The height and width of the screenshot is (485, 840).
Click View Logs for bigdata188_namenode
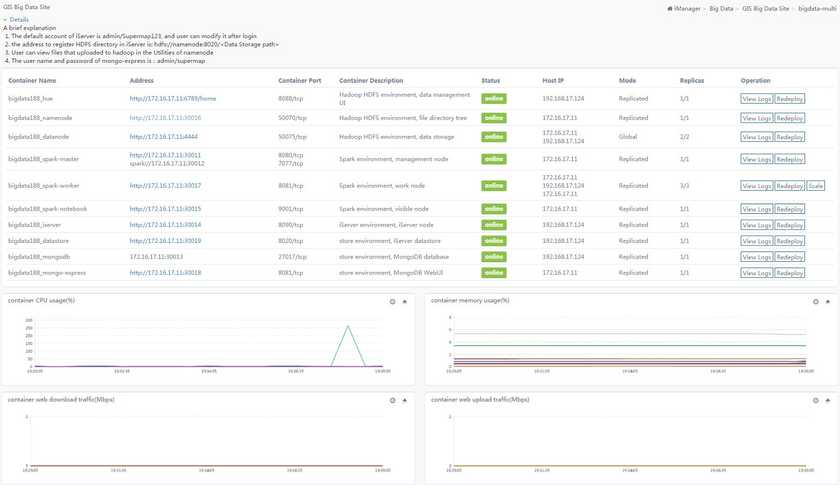tap(756, 118)
